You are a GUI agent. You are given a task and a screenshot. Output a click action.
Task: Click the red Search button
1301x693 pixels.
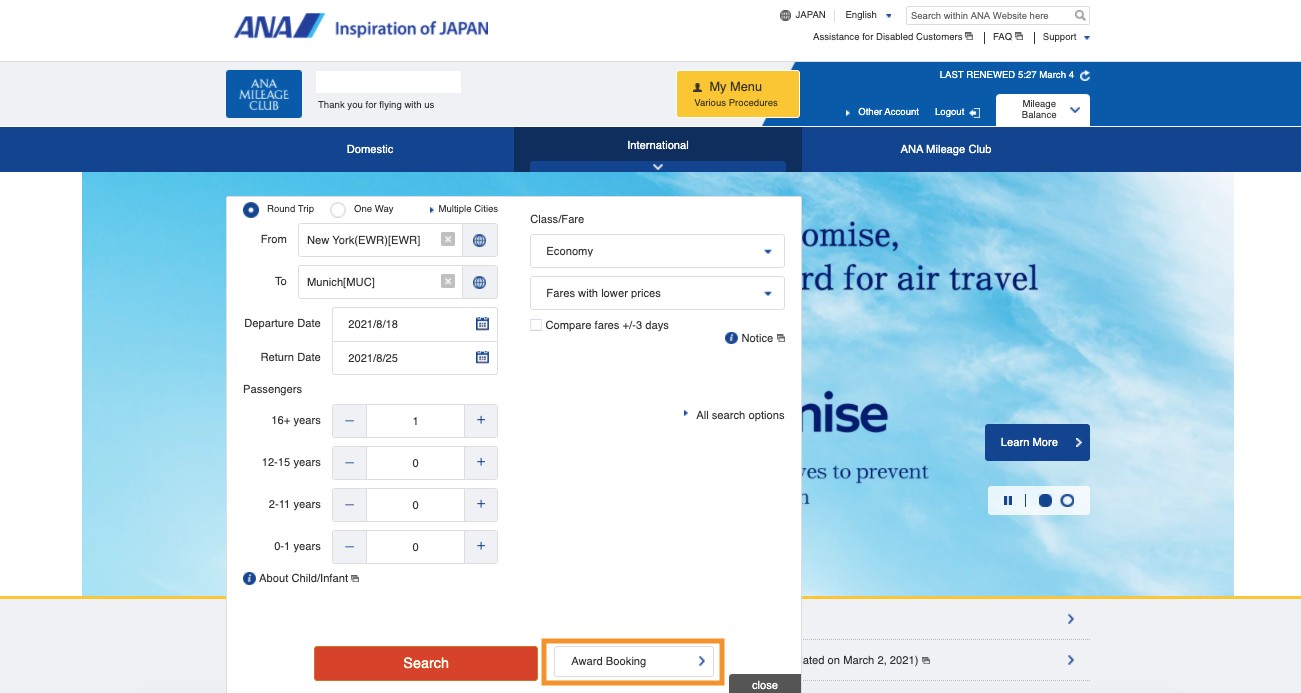[425, 663]
